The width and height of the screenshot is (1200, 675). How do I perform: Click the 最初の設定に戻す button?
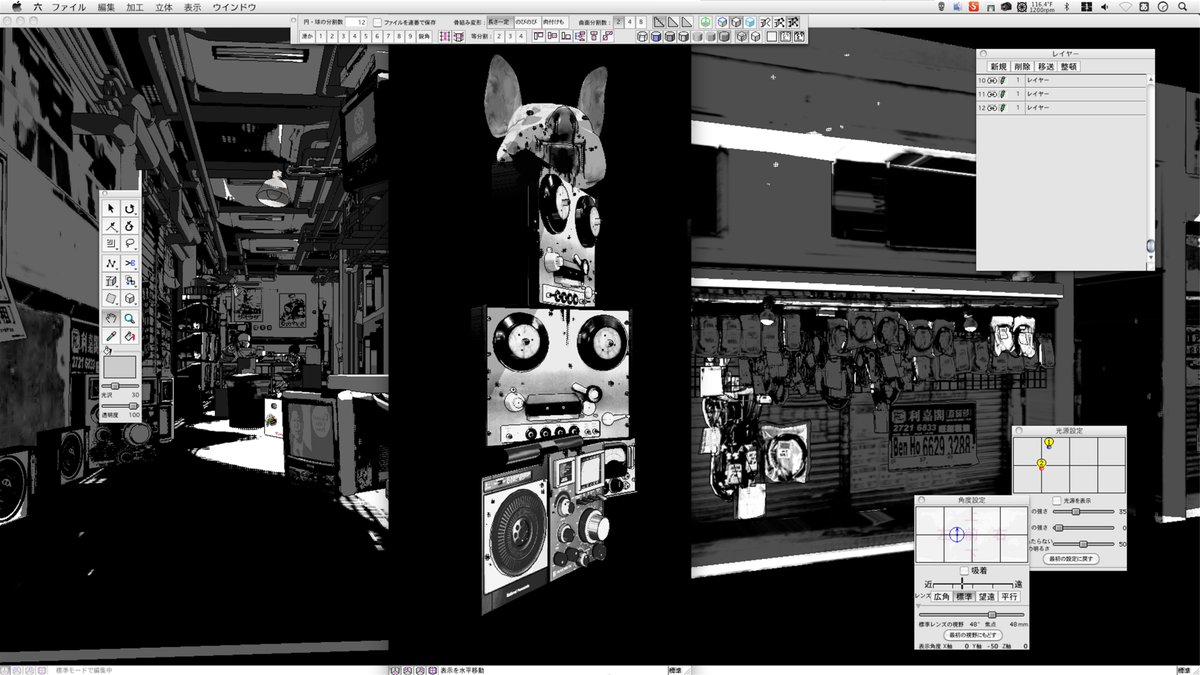(x=1069, y=559)
